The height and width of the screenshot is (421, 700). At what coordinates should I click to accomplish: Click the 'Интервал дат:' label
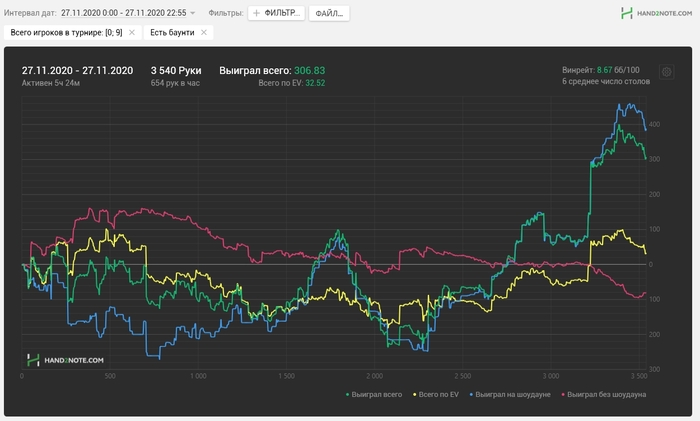pyautogui.click(x=30, y=13)
